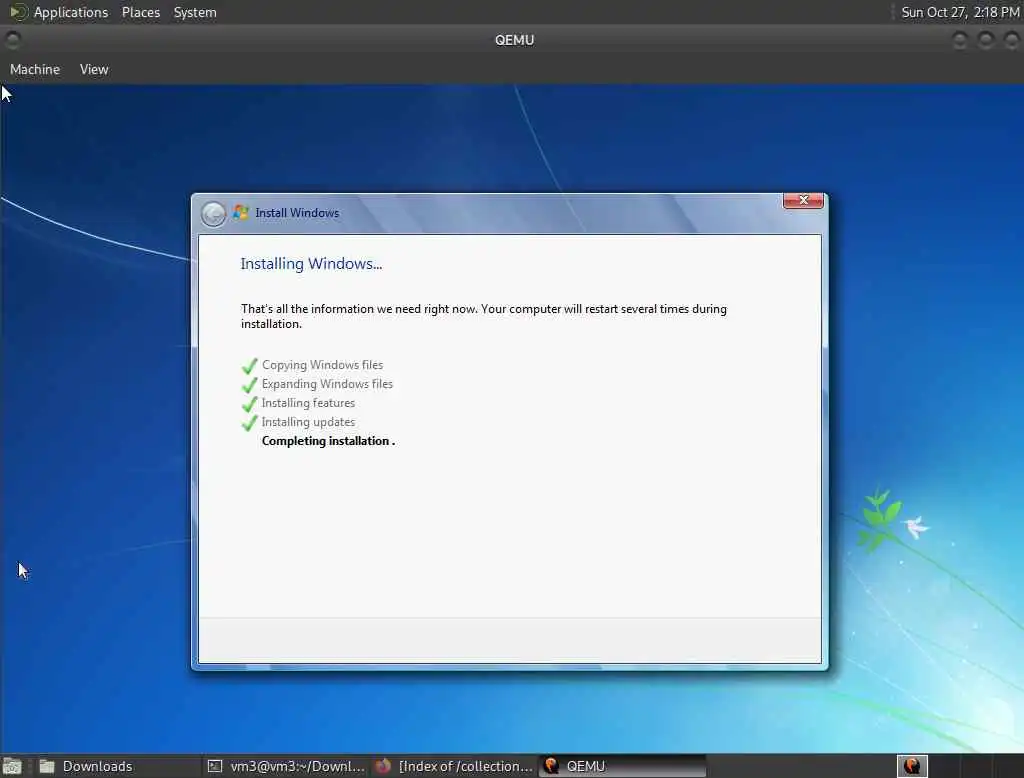Click the Downloads folder icon in taskbar
Image resolution: width=1024 pixels, height=778 pixels.
[46, 766]
